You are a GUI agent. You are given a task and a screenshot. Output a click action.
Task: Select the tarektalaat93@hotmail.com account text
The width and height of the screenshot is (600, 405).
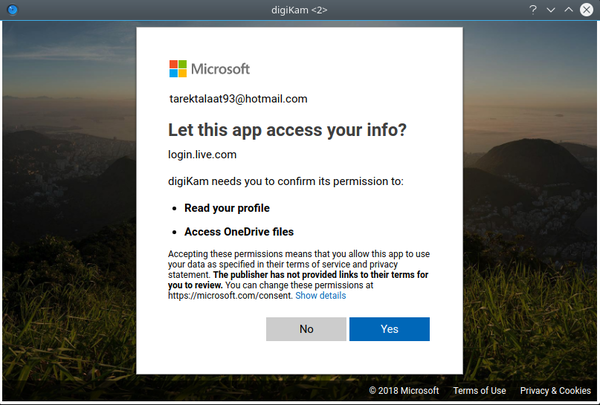click(238, 99)
